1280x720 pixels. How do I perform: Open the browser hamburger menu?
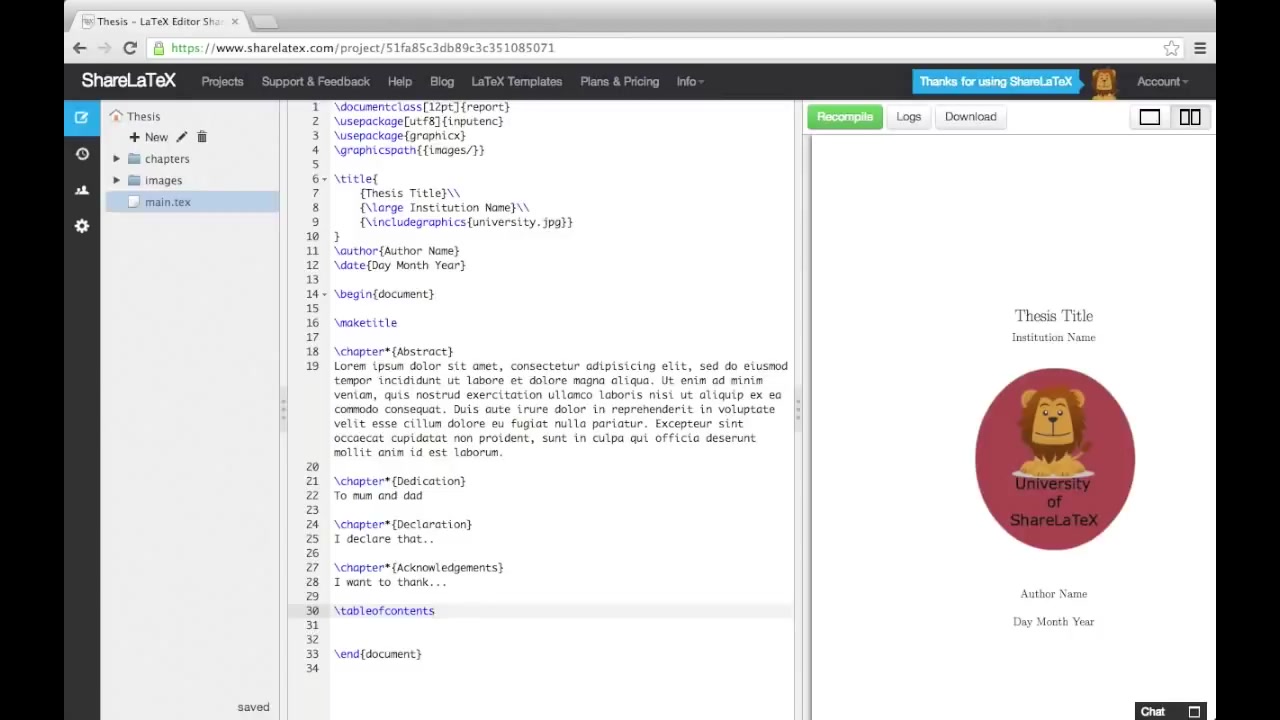point(1200,48)
